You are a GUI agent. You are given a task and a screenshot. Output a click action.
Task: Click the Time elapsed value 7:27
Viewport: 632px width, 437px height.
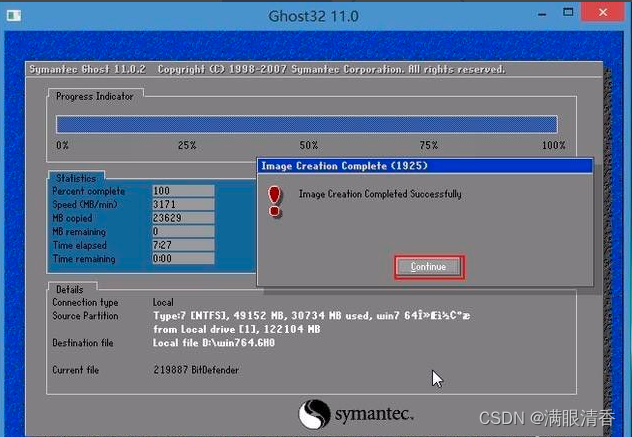click(x=183, y=245)
